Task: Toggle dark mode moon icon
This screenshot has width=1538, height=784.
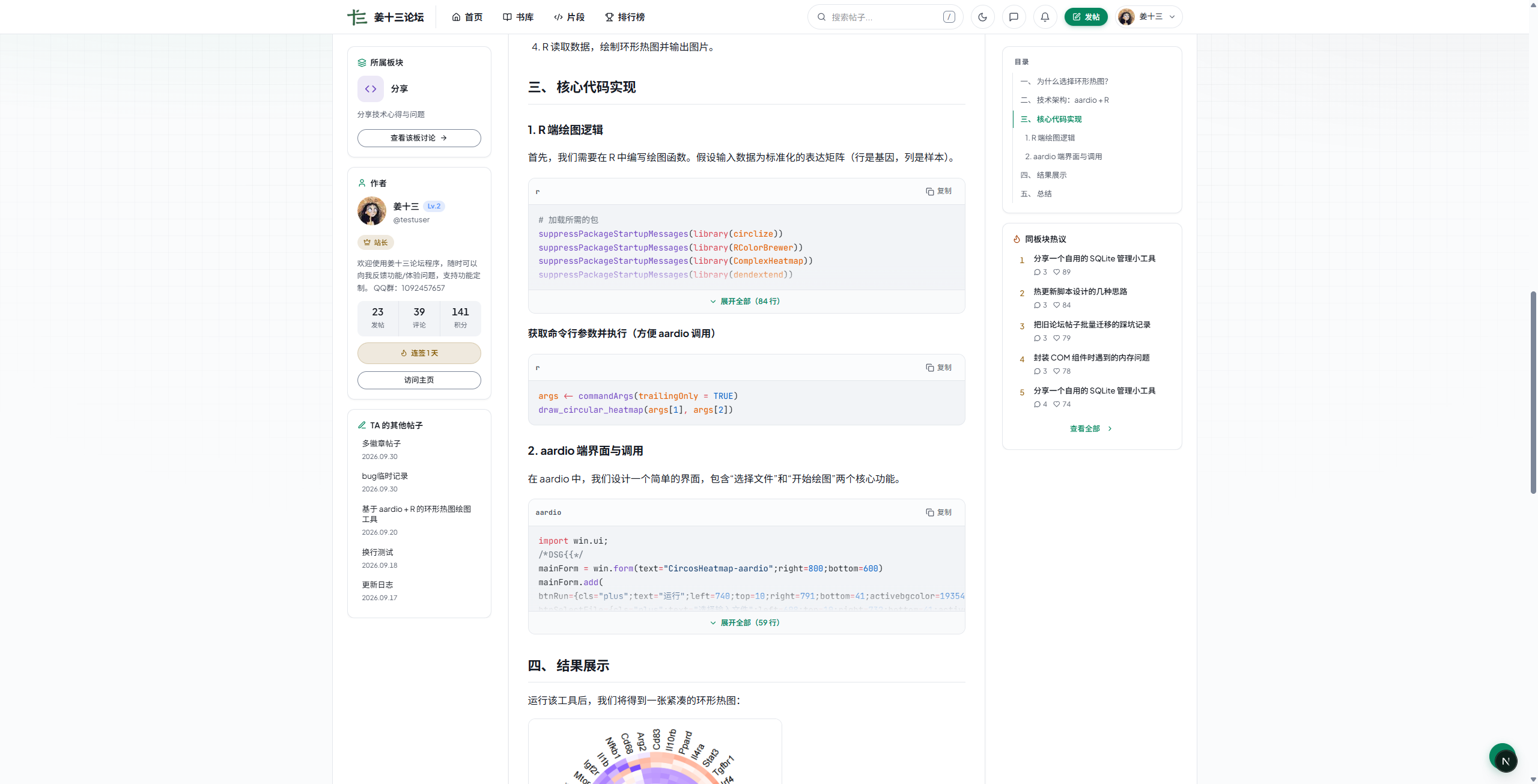Action: (x=982, y=17)
